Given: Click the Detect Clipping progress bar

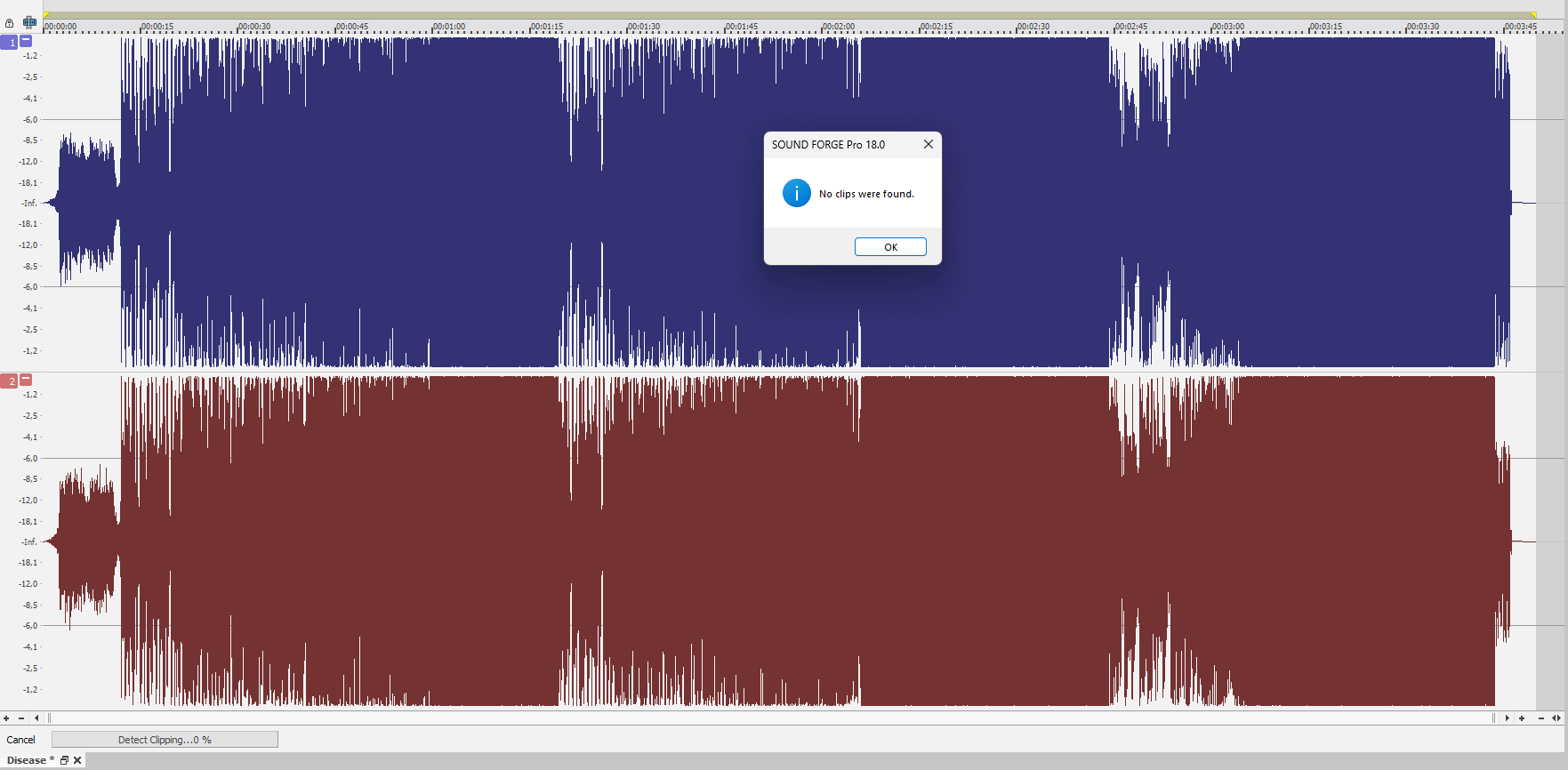Looking at the screenshot, I should (165, 740).
